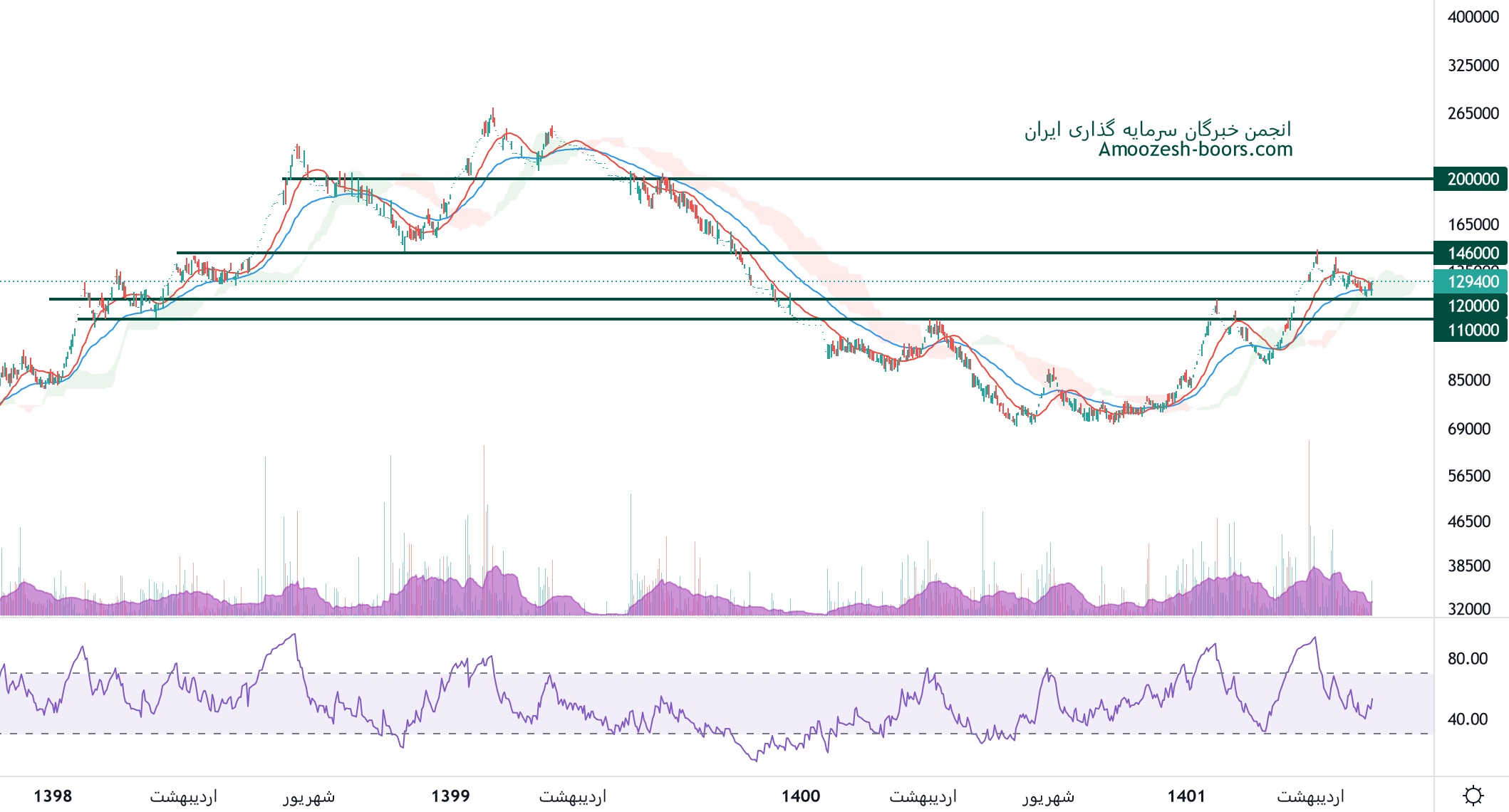1509x812 pixels.
Task: Click the 120000 price line label
Action: tap(1472, 306)
